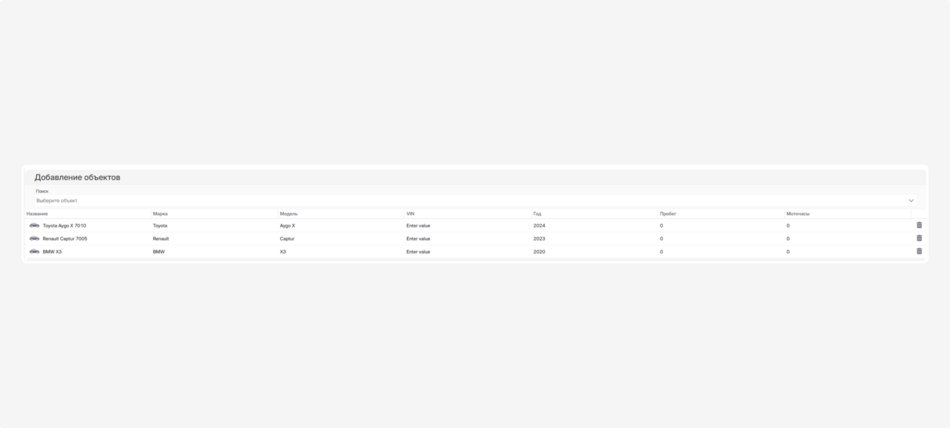
Task: Expand the object search dropdown arrow
Action: [911, 200]
